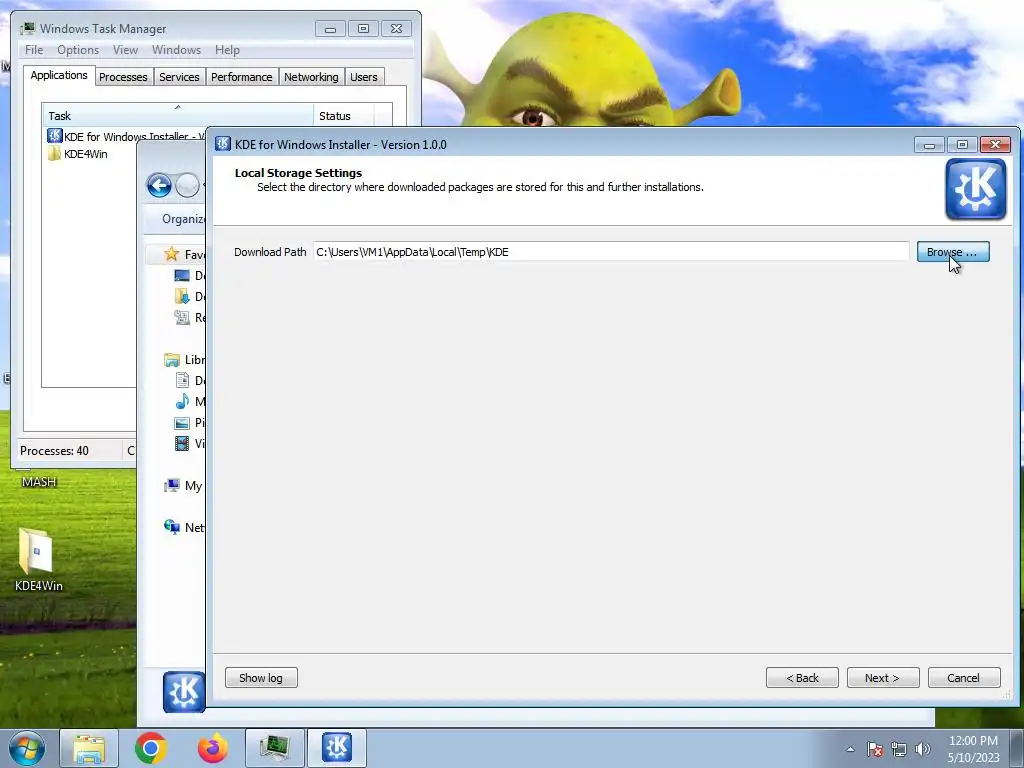Click the Show desktop strip

[1017, 748]
